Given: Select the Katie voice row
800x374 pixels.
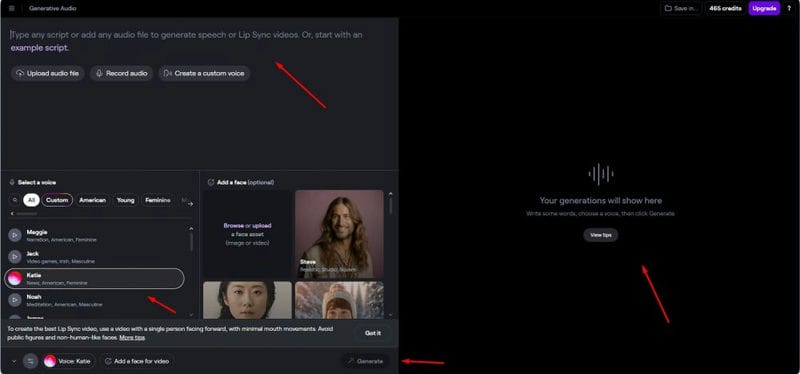Looking at the screenshot, I should pos(94,279).
